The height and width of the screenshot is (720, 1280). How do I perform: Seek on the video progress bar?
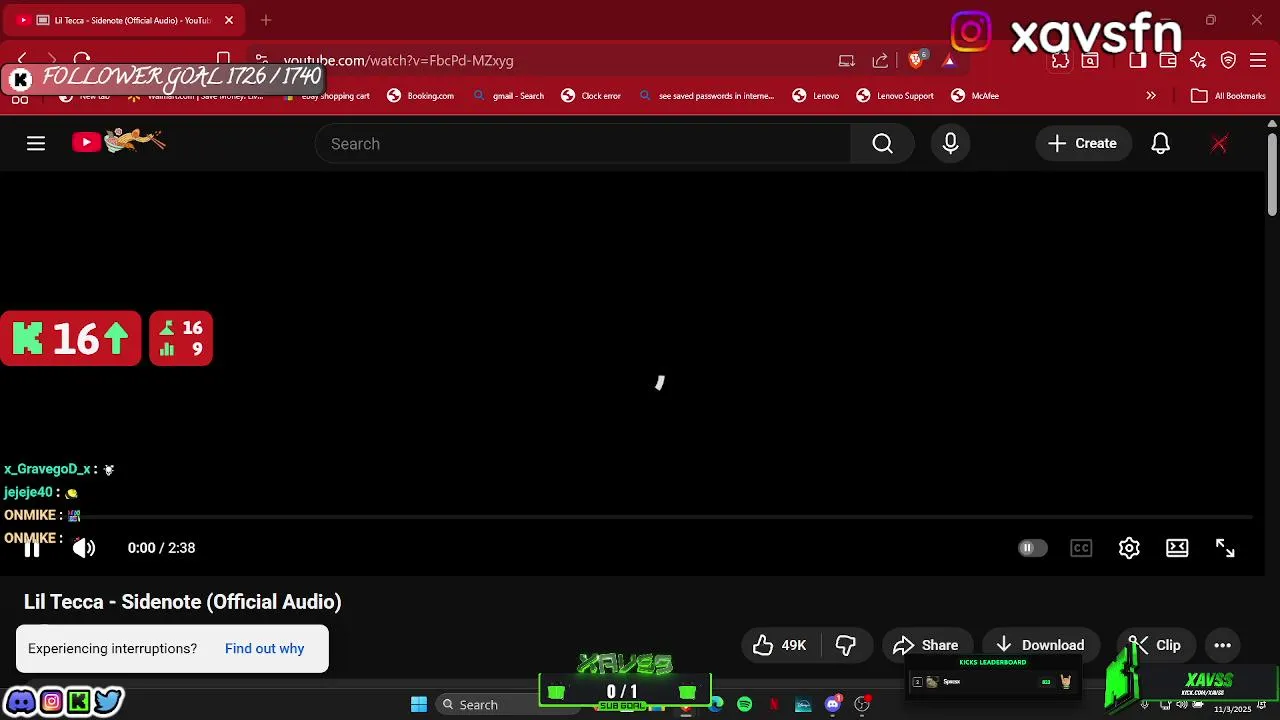(640, 517)
